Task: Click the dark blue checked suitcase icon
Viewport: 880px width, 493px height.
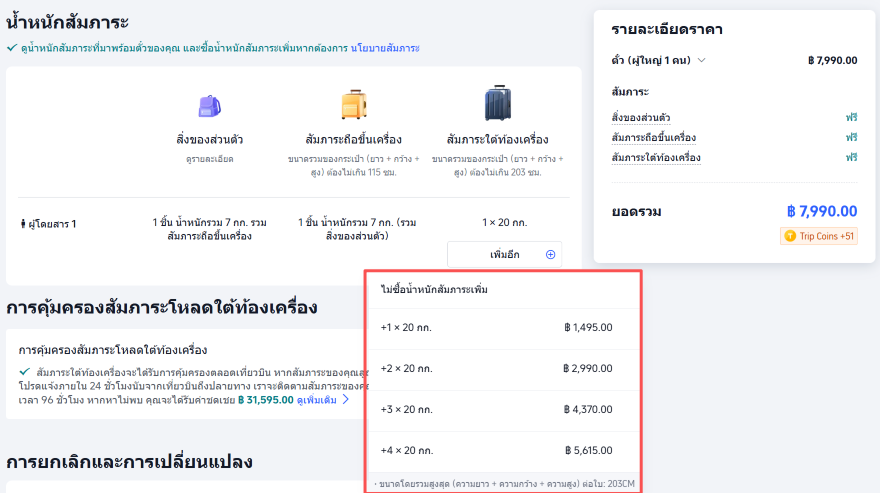Action: [498, 103]
